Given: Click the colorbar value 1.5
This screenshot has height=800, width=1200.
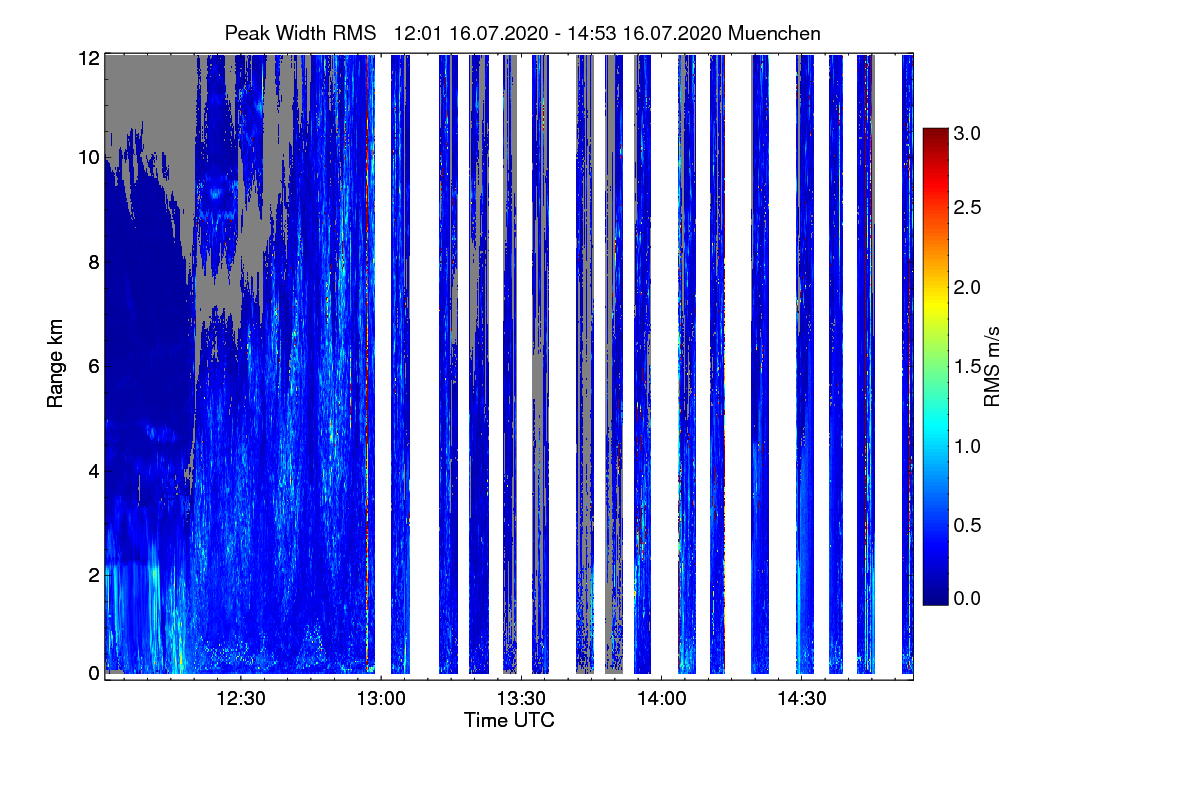Looking at the screenshot, I should 966,367.
